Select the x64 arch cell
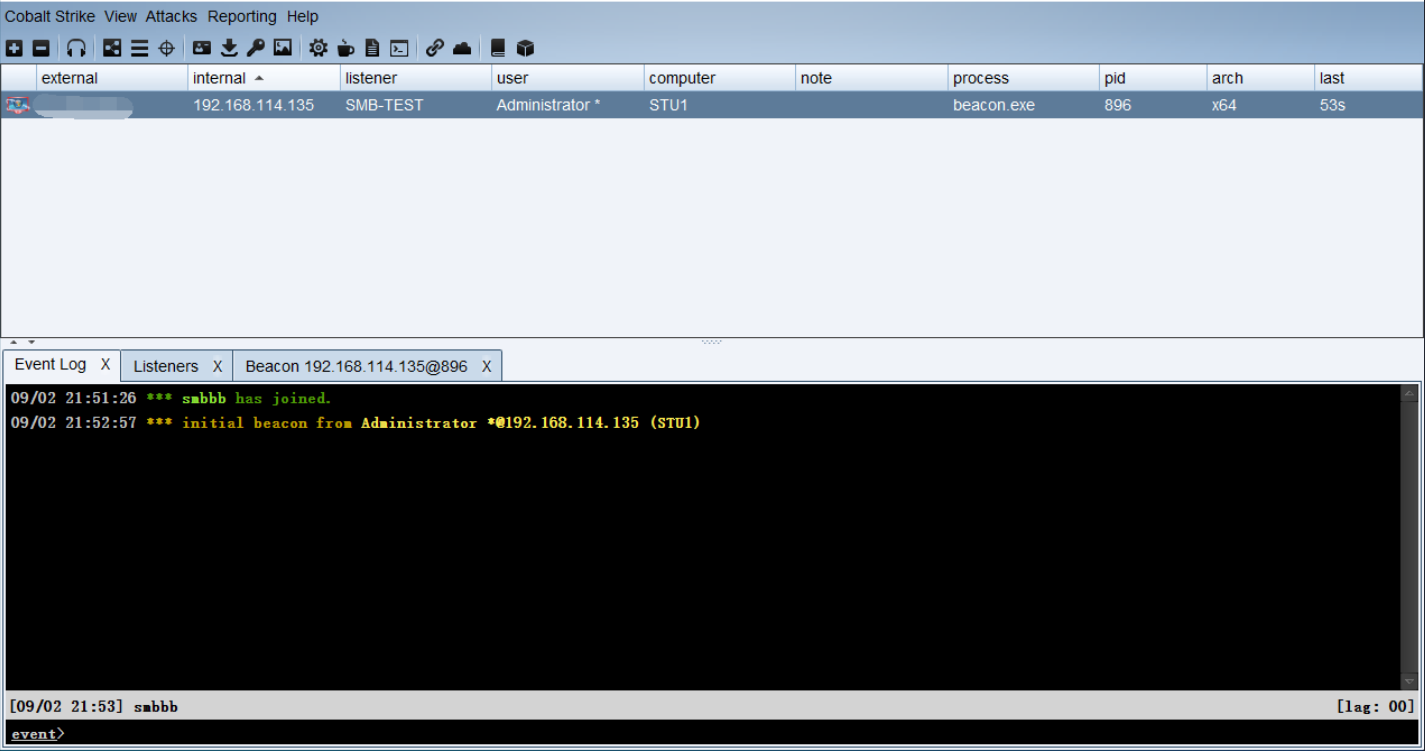This screenshot has width=1425, height=751. (1261, 105)
